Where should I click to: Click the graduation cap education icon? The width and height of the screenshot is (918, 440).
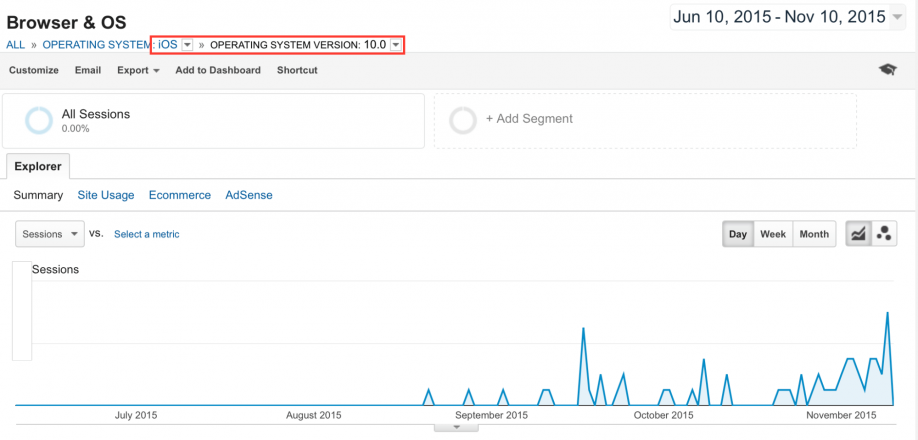(887, 70)
